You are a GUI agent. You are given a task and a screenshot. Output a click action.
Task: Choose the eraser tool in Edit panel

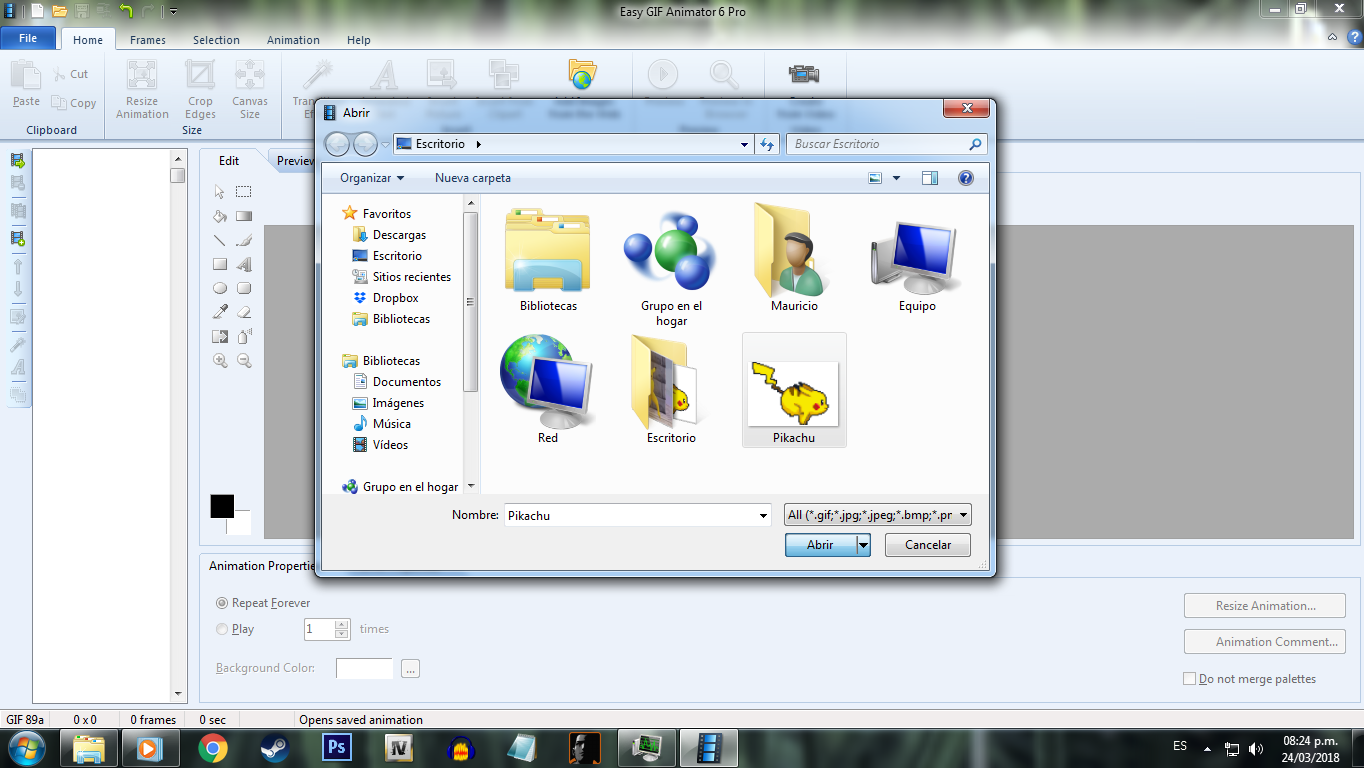pos(244,313)
